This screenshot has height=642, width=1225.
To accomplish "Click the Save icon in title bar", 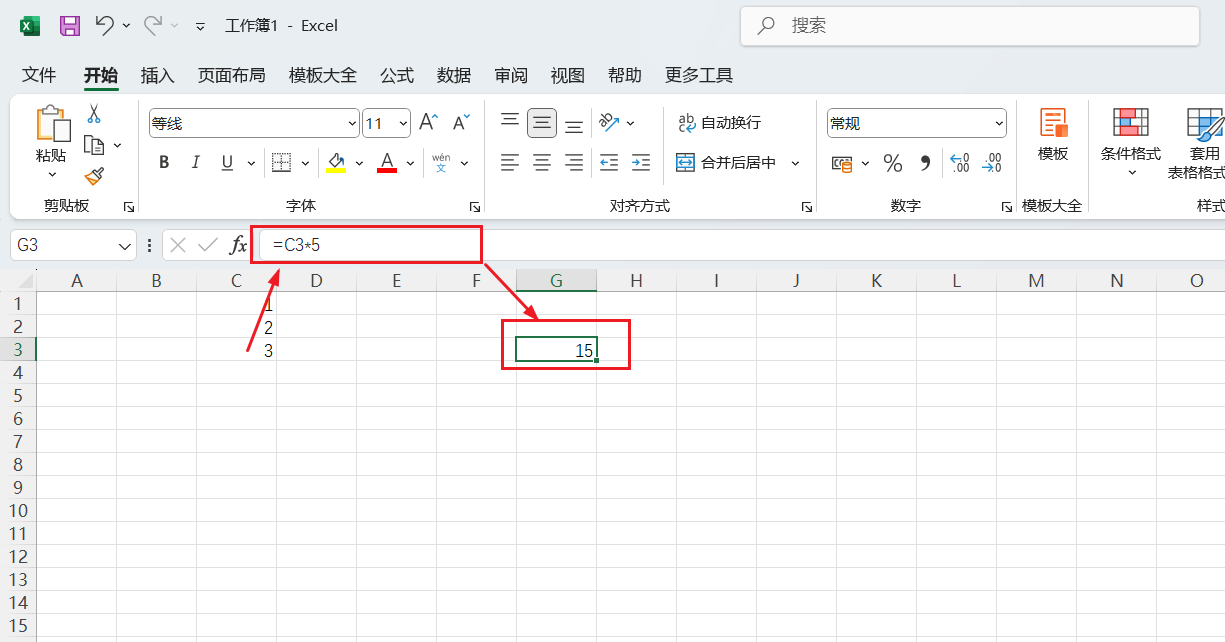I will pyautogui.click(x=70, y=26).
